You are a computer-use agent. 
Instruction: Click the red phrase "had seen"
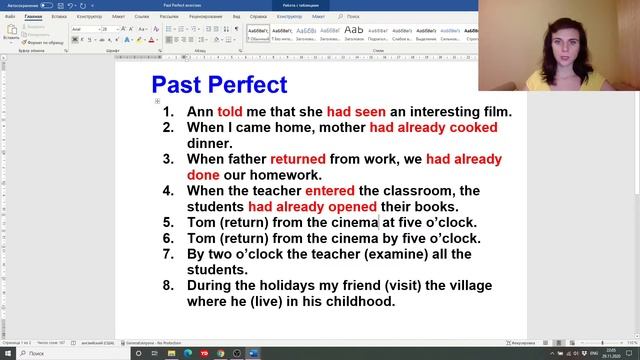click(356, 112)
